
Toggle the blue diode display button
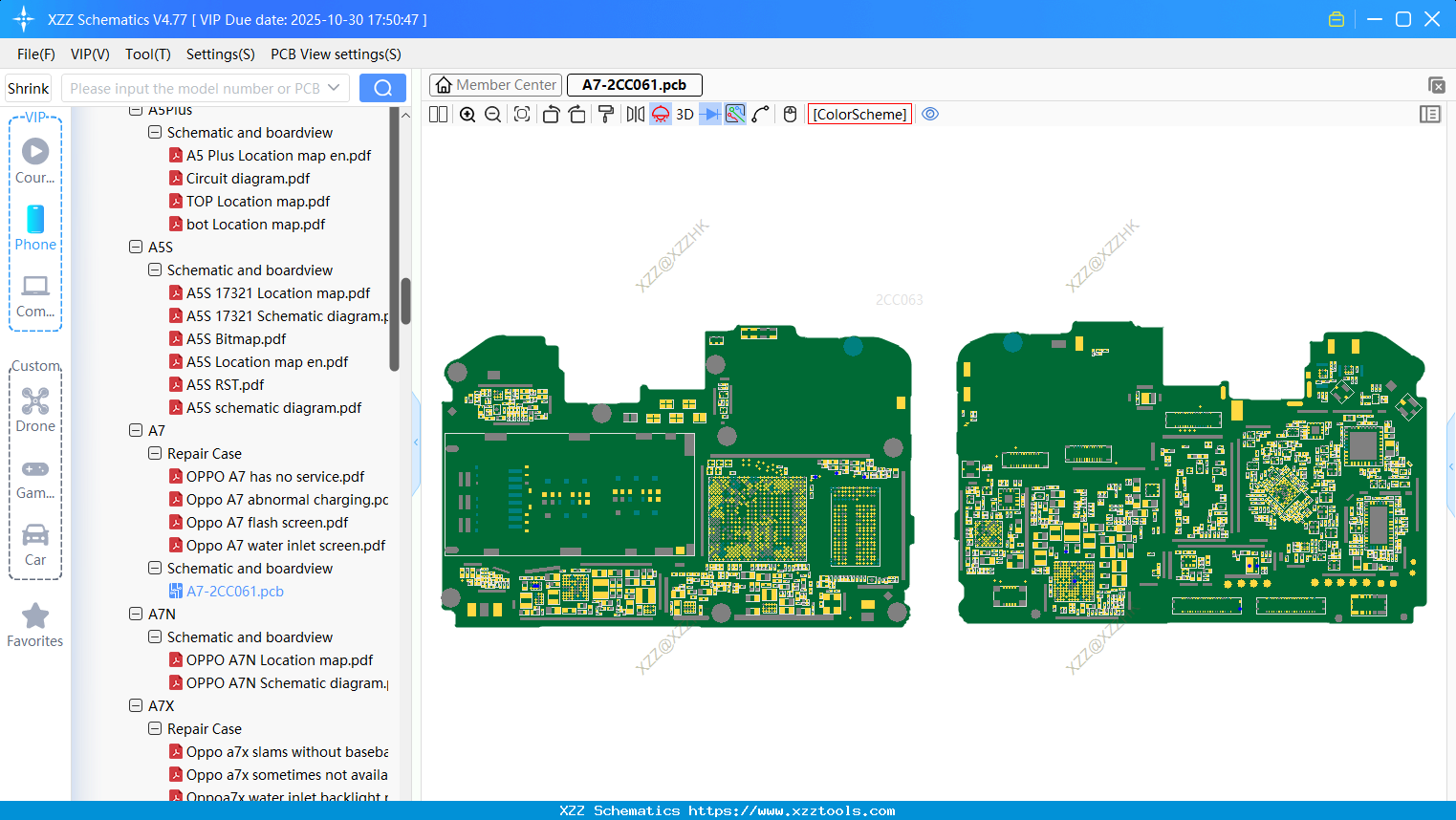tap(709, 115)
